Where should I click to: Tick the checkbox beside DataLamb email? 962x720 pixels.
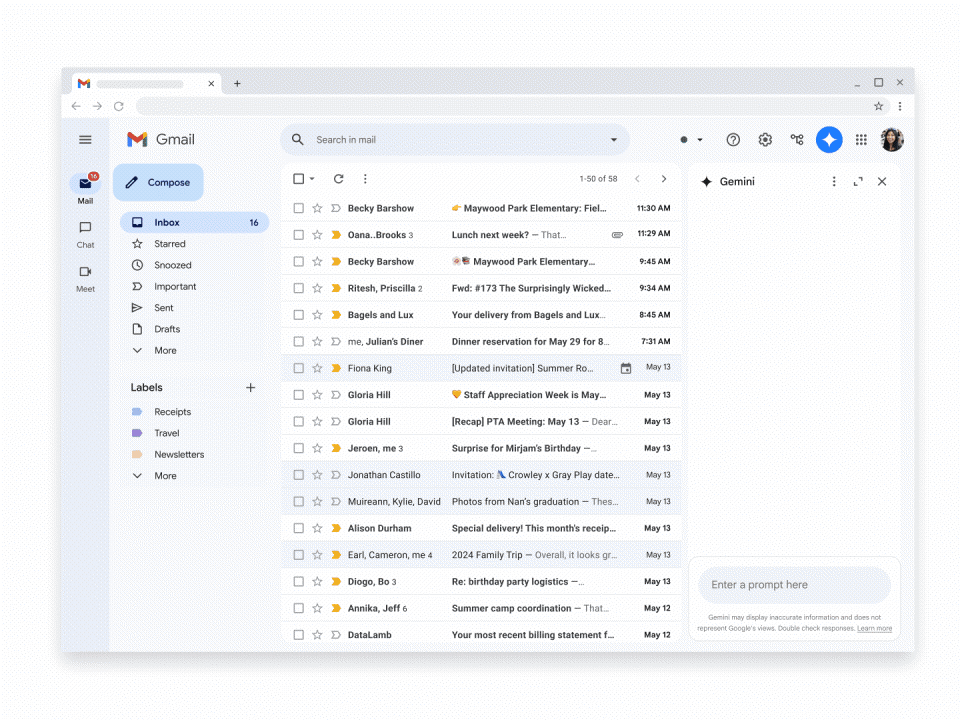click(x=298, y=635)
